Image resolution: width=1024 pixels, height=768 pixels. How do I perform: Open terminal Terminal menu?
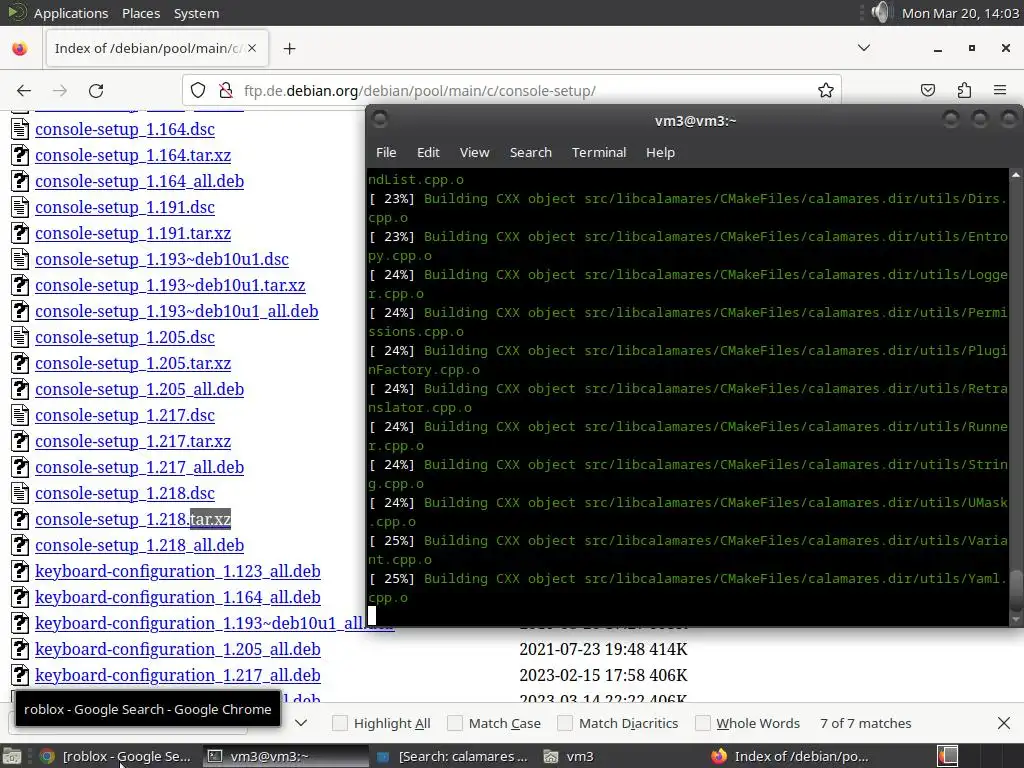tap(599, 152)
